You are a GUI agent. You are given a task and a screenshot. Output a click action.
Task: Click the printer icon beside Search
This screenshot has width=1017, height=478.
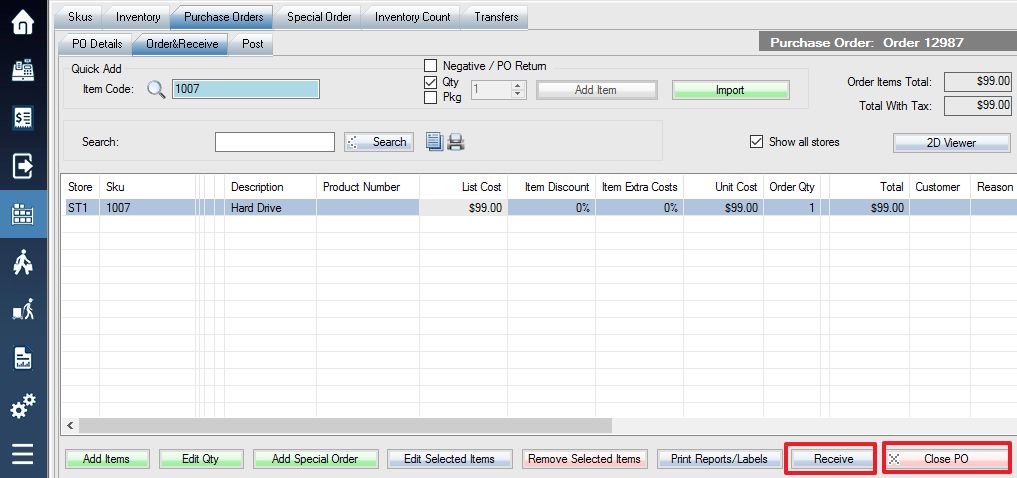point(456,141)
